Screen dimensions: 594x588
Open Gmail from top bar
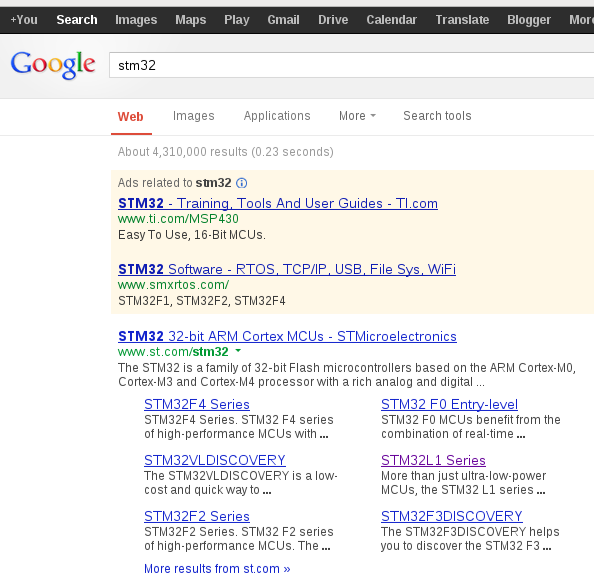[x=283, y=20]
